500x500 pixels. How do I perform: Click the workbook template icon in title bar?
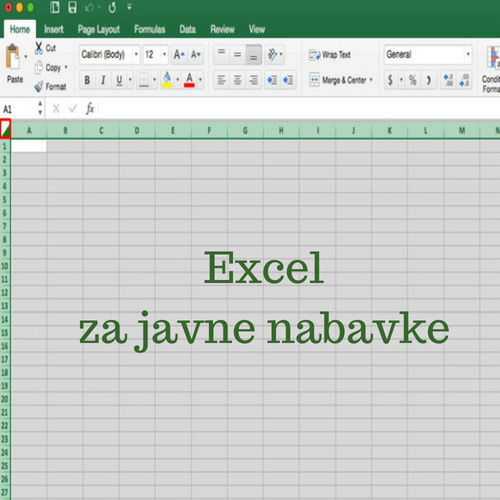point(55,7)
